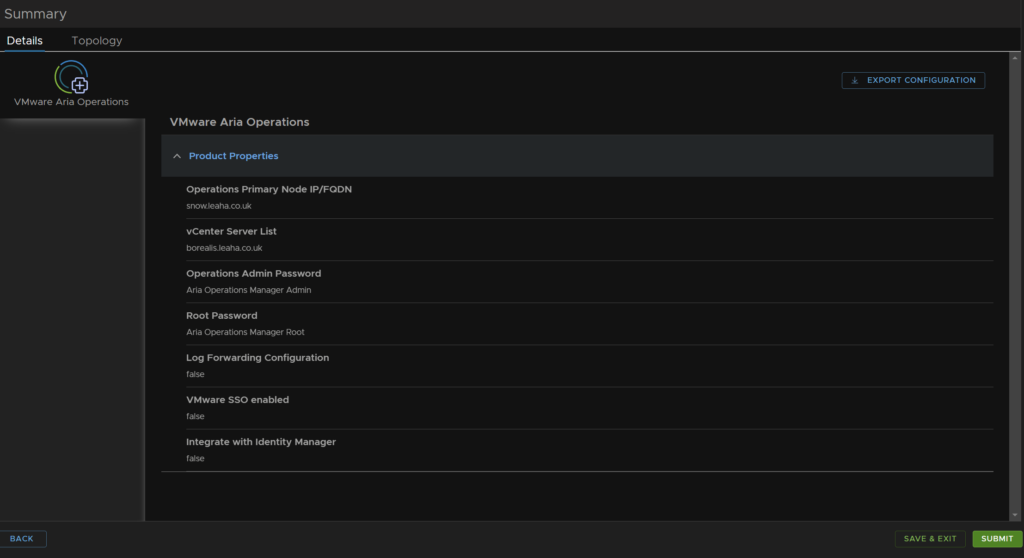Click Integrate with Identity Manager row
Viewport: 1024px width, 558px height.
(589, 450)
